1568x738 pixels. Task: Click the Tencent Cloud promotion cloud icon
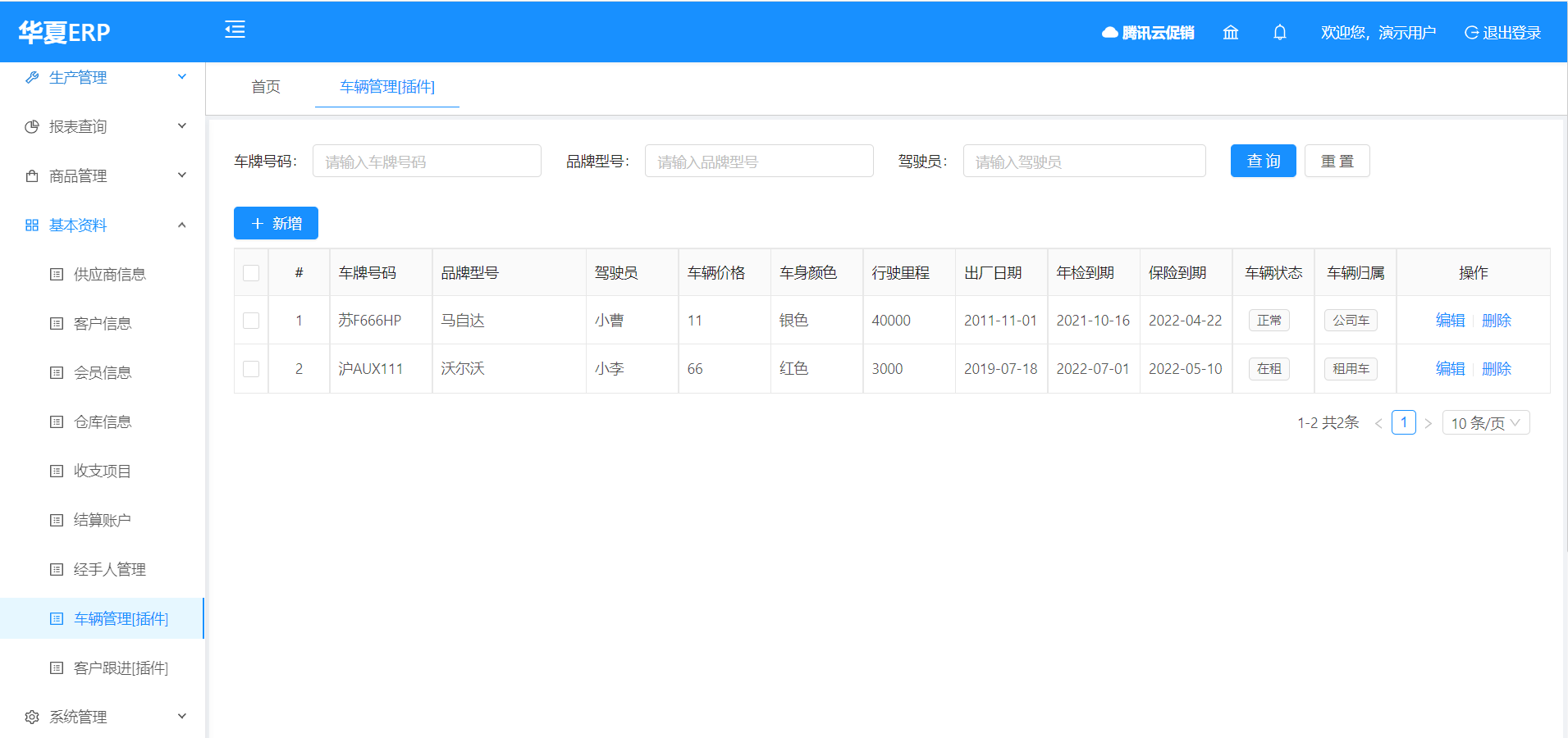click(1109, 33)
